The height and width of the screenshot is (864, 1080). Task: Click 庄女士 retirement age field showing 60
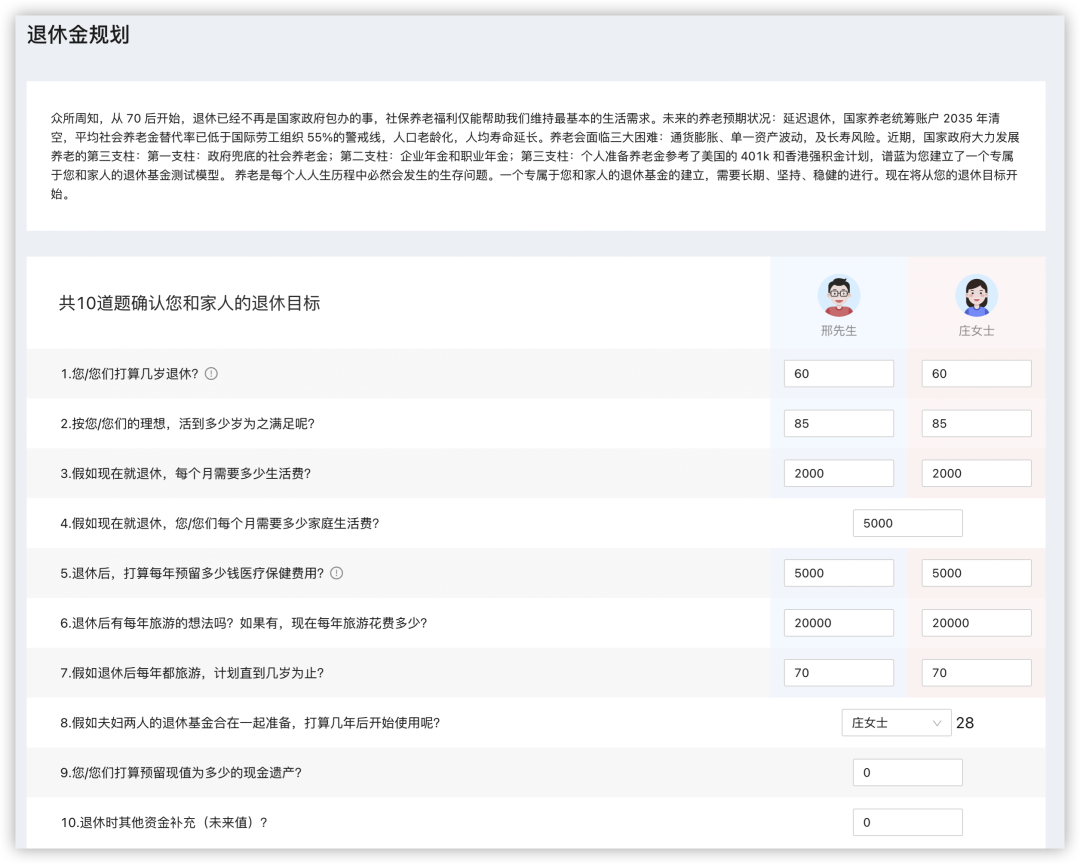coord(976,374)
